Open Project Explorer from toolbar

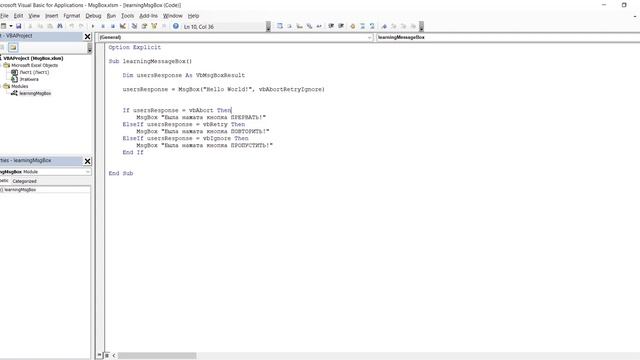(134, 26)
